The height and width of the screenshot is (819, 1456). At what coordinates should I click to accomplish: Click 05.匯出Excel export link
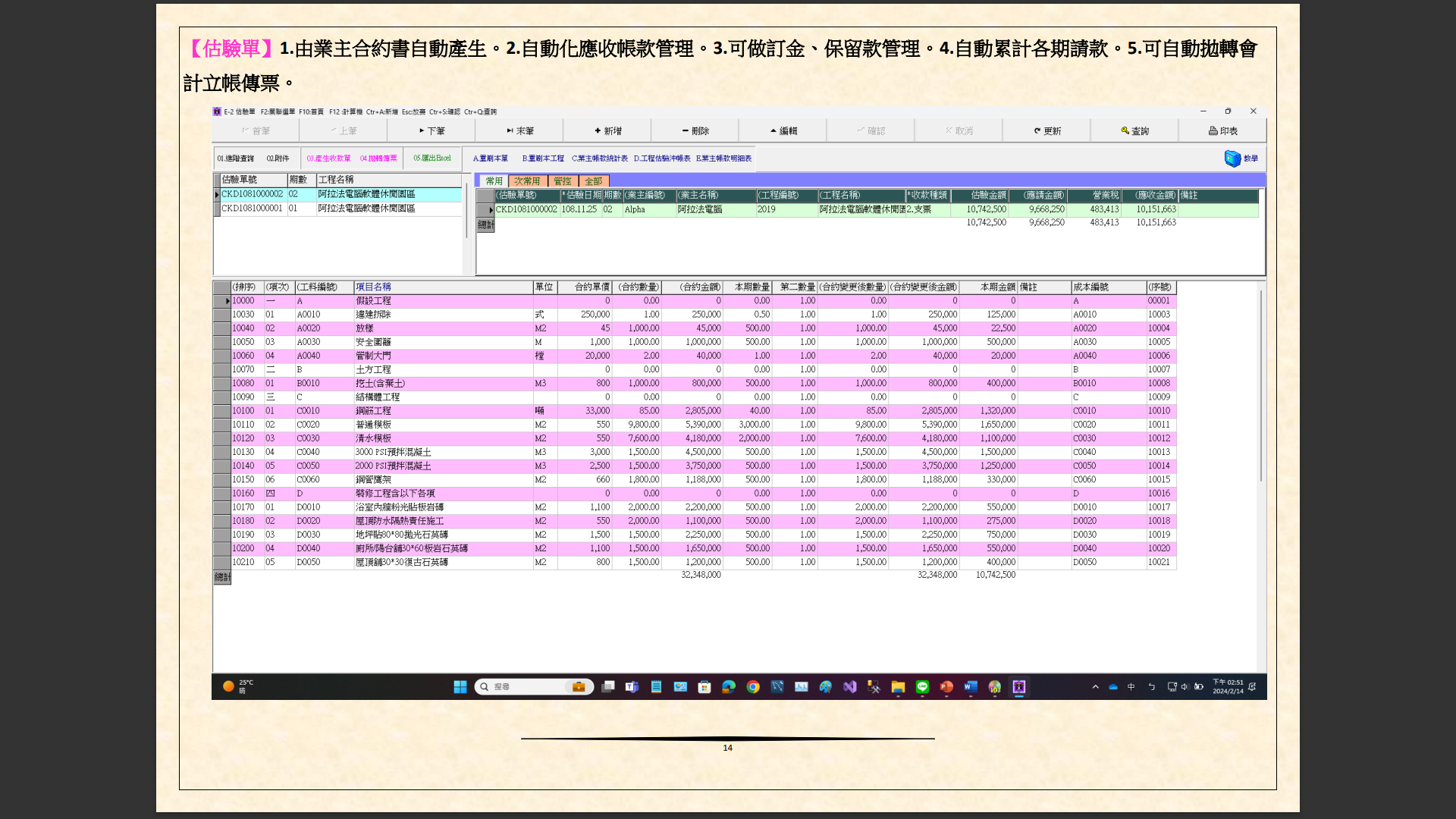(432, 158)
